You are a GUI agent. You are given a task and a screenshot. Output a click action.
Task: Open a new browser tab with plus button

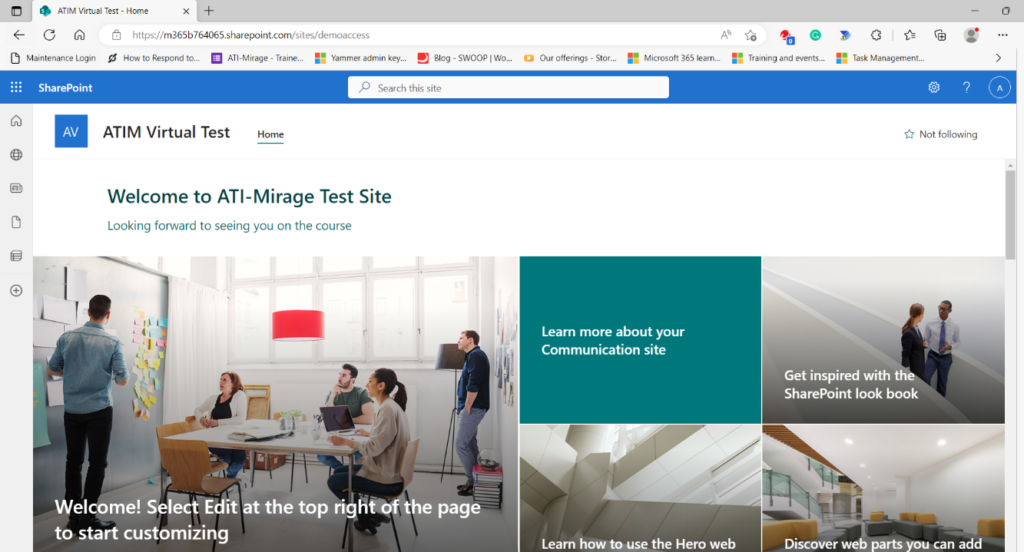(x=209, y=10)
